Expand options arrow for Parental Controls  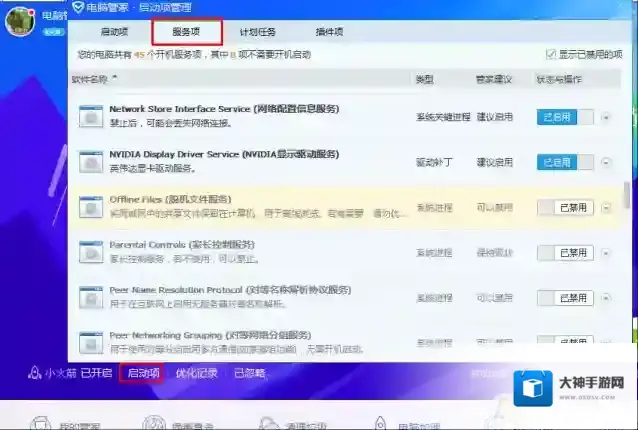click(x=606, y=253)
